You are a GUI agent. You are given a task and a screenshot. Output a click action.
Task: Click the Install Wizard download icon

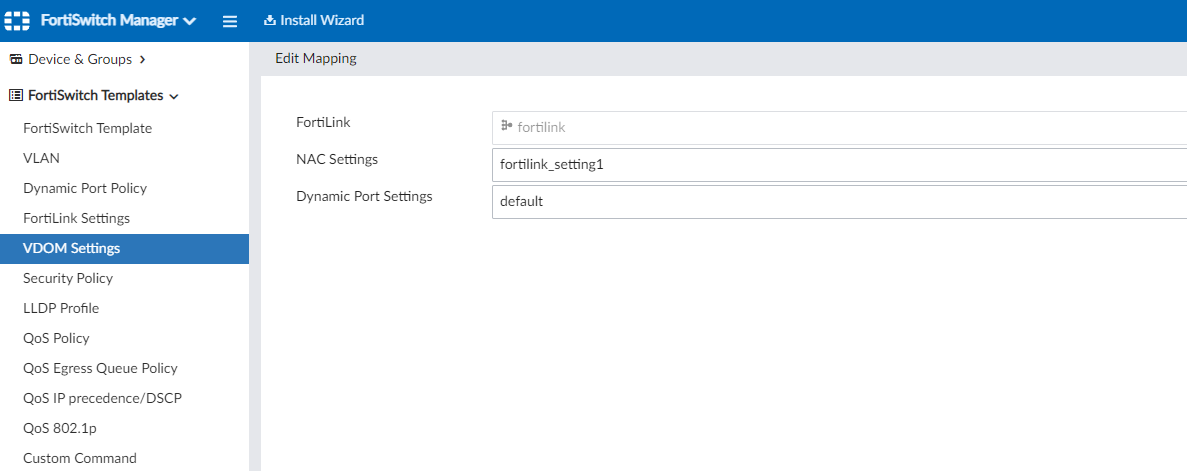(269, 20)
